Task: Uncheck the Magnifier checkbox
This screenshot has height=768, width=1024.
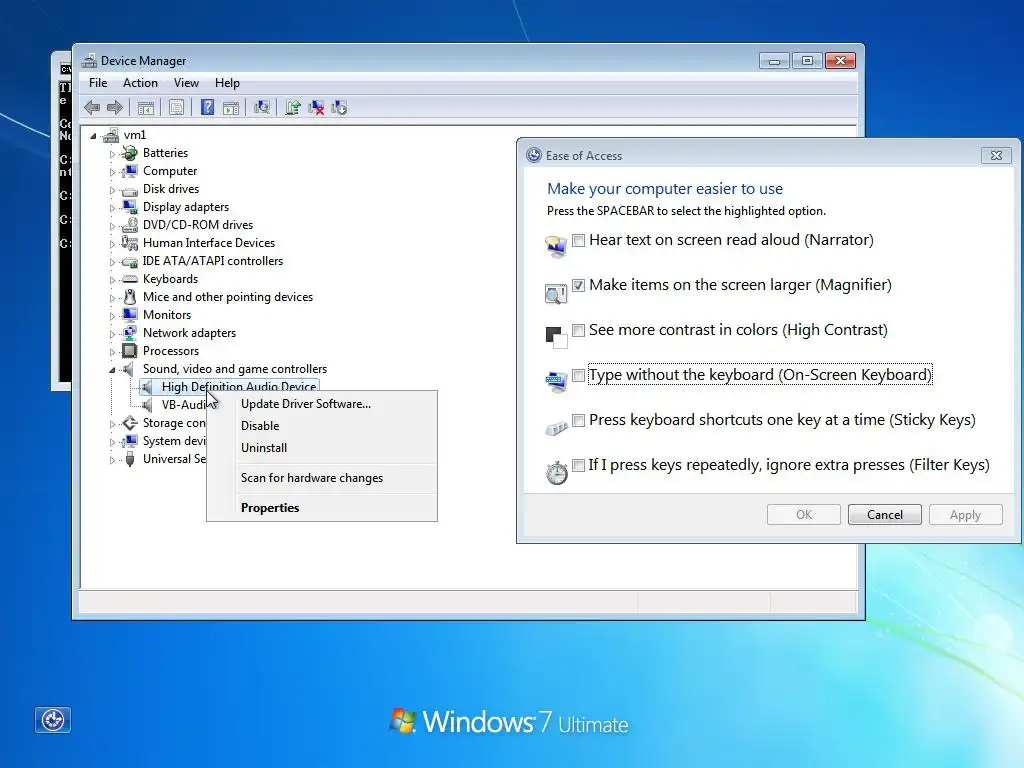Action: coord(579,285)
